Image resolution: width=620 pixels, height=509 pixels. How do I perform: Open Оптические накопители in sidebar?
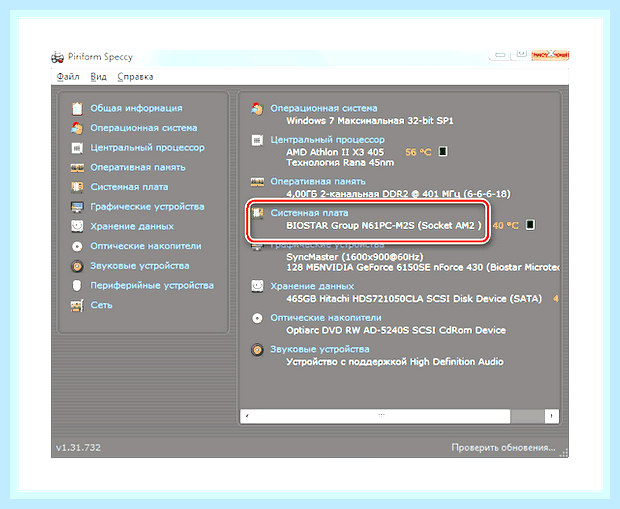(x=146, y=246)
